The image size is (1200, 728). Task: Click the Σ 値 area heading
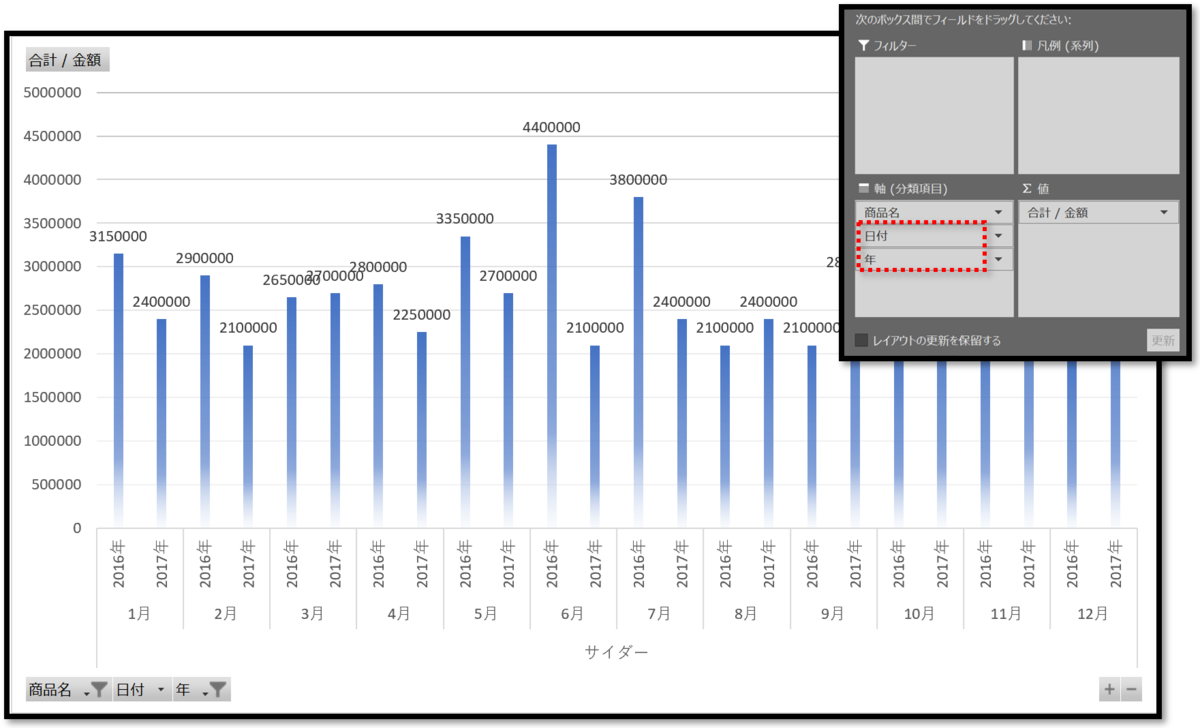pyautogui.click(x=1035, y=188)
